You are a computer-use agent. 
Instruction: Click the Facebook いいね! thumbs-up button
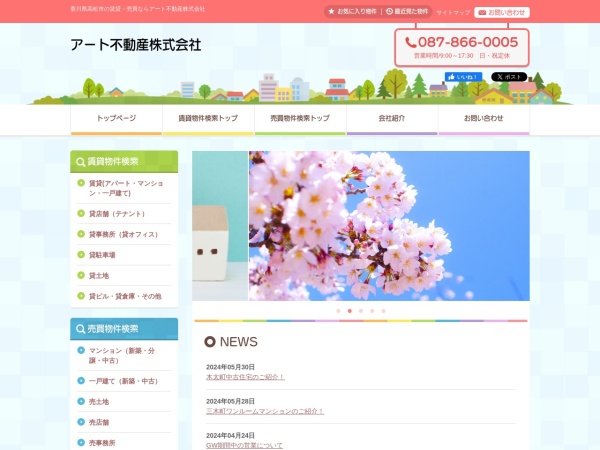tap(463, 77)
